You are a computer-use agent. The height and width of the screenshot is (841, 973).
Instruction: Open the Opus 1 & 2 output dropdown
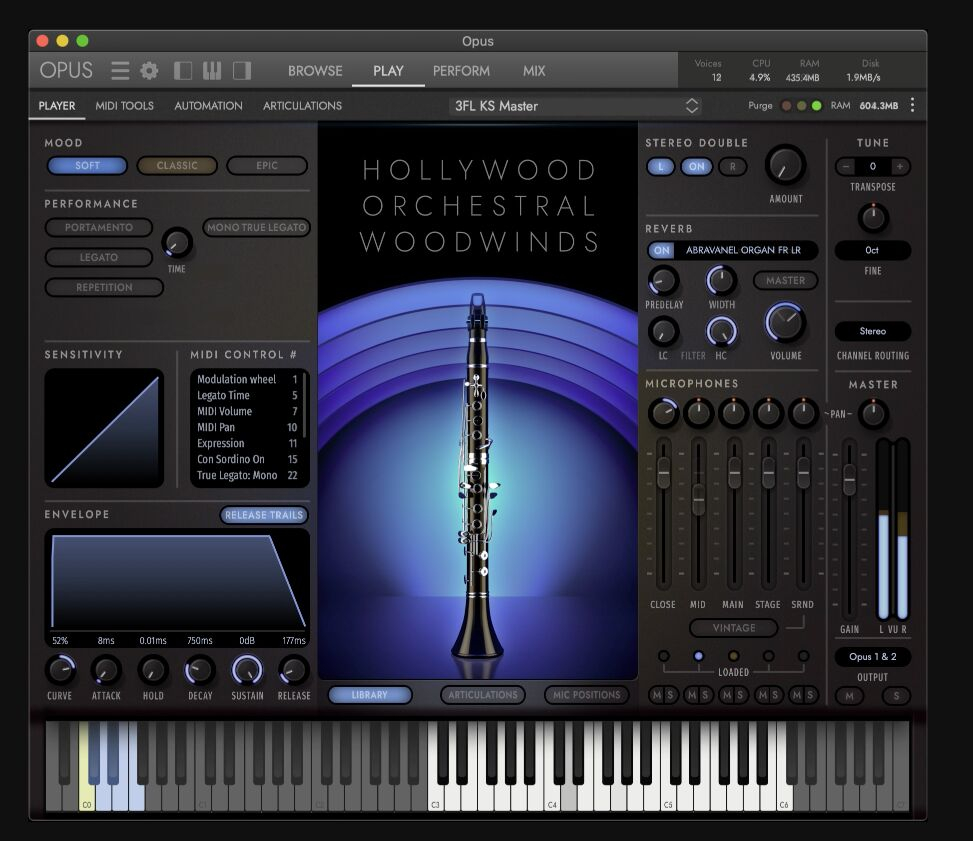[x=872, y=657]
